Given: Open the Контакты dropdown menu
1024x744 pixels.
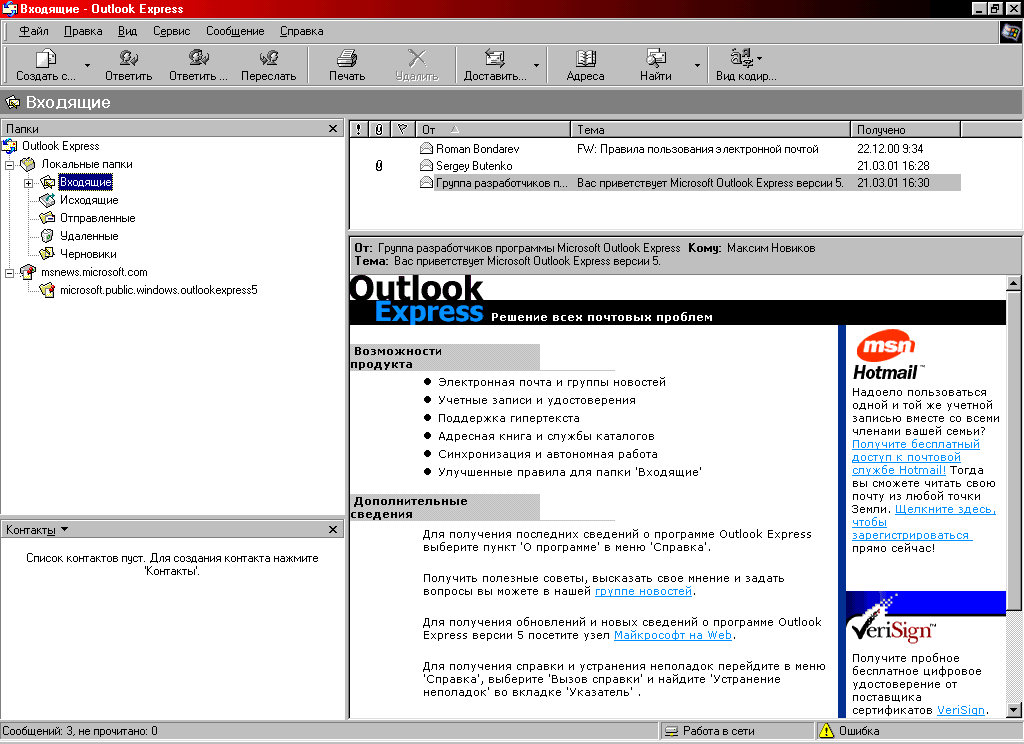Looking at the screenshot, I should coord(37,530).
